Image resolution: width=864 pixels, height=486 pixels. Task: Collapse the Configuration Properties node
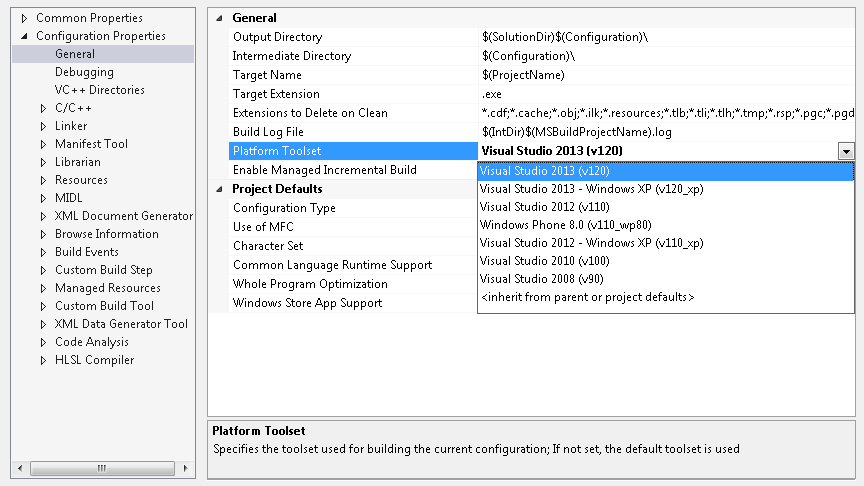[x=24, y=36]
